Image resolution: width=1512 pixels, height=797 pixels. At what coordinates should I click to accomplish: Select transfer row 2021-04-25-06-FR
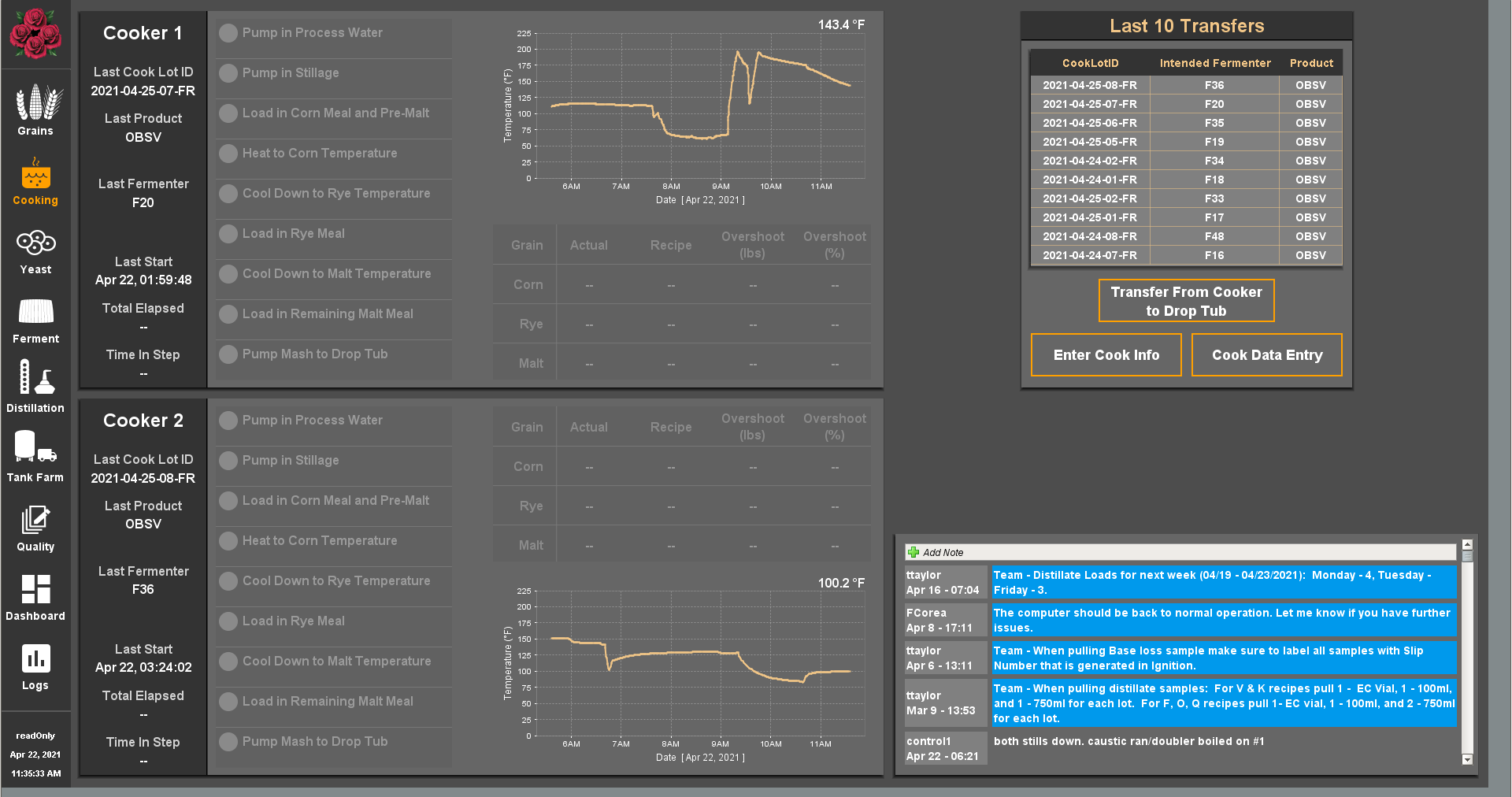point(1186,123)
